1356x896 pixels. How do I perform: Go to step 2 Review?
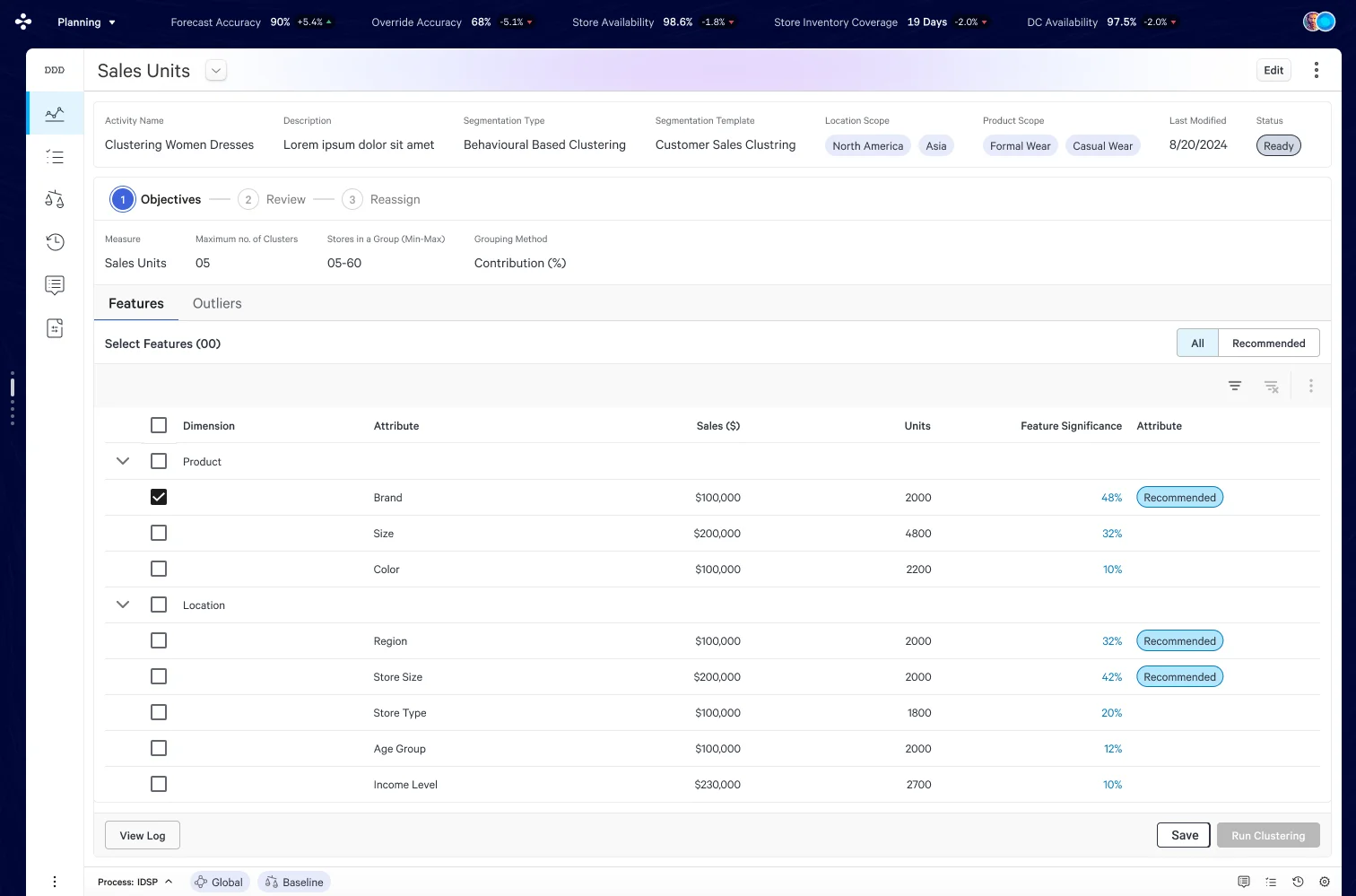click(273, 199)
